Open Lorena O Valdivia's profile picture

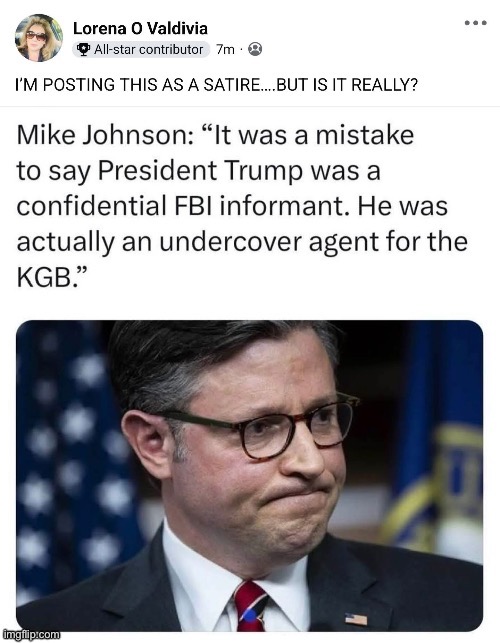pyautogui.click(x=39, y=38)
